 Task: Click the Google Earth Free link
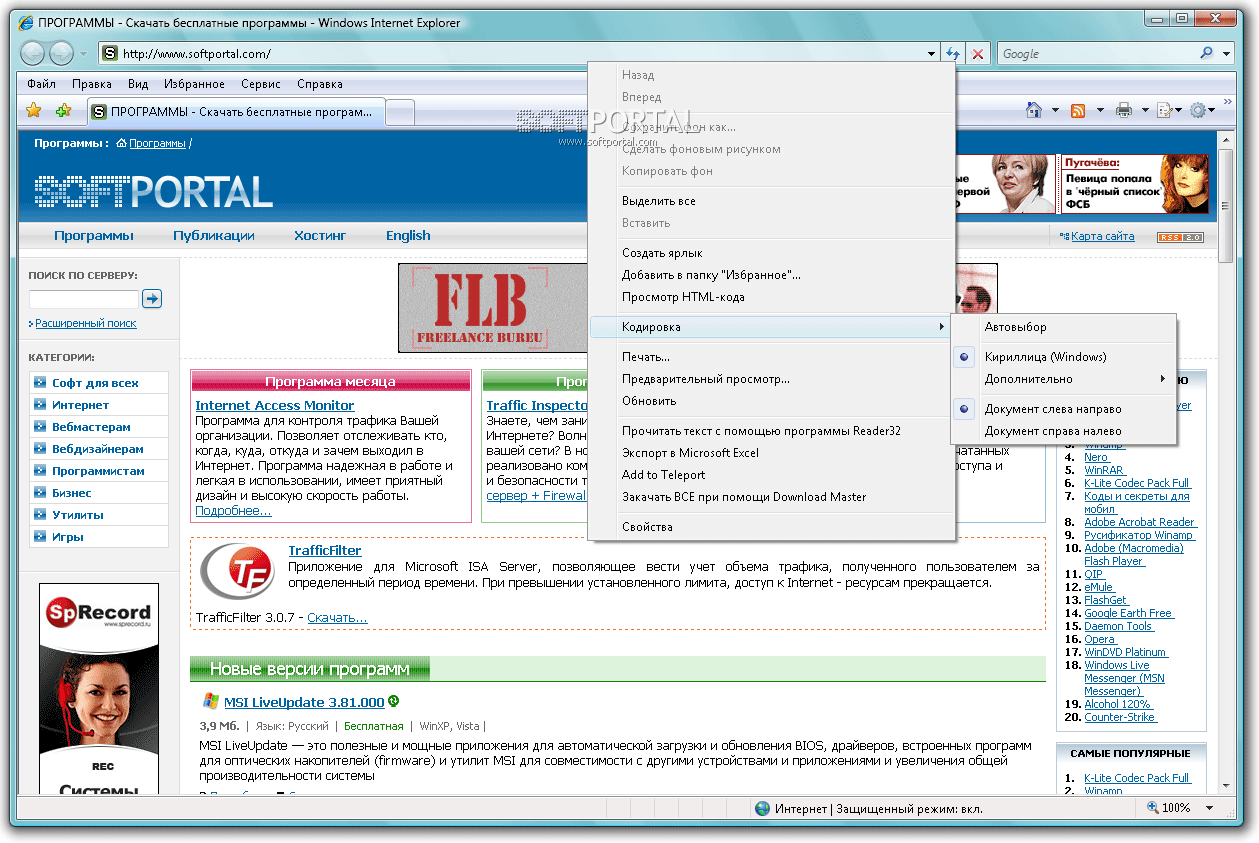tap(1128, 613)
